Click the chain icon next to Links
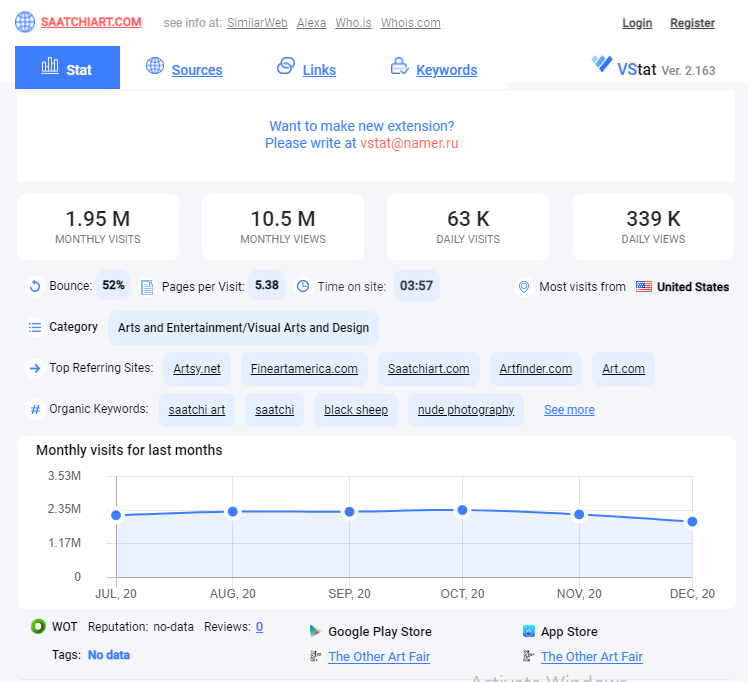 coord(286,65)
